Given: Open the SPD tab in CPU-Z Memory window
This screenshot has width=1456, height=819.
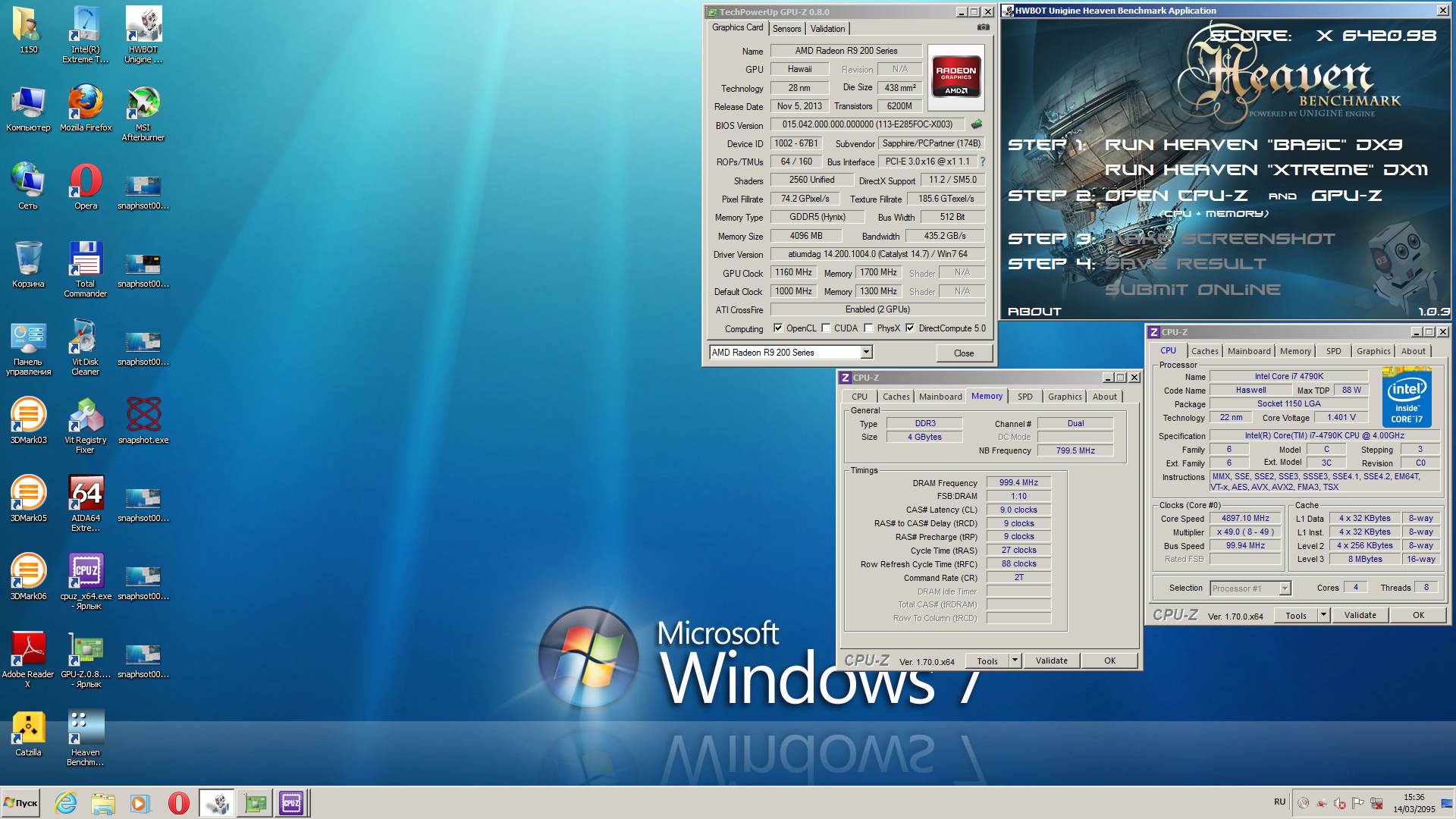Looking at the screenshot, I should [1025, 397].
